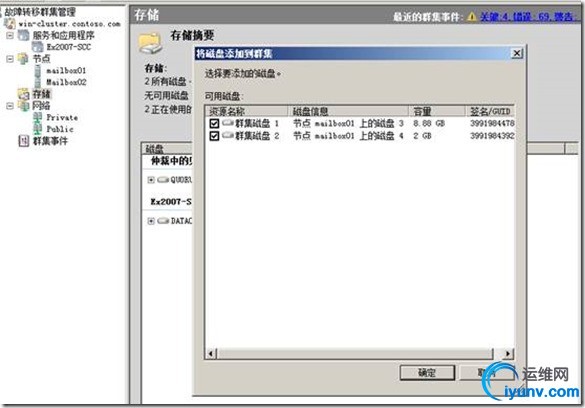The height and width of the screenshot is (408, 585).
Task: Uncheck 群集磁盘 2 checkbox
Action: click(214, 136)
